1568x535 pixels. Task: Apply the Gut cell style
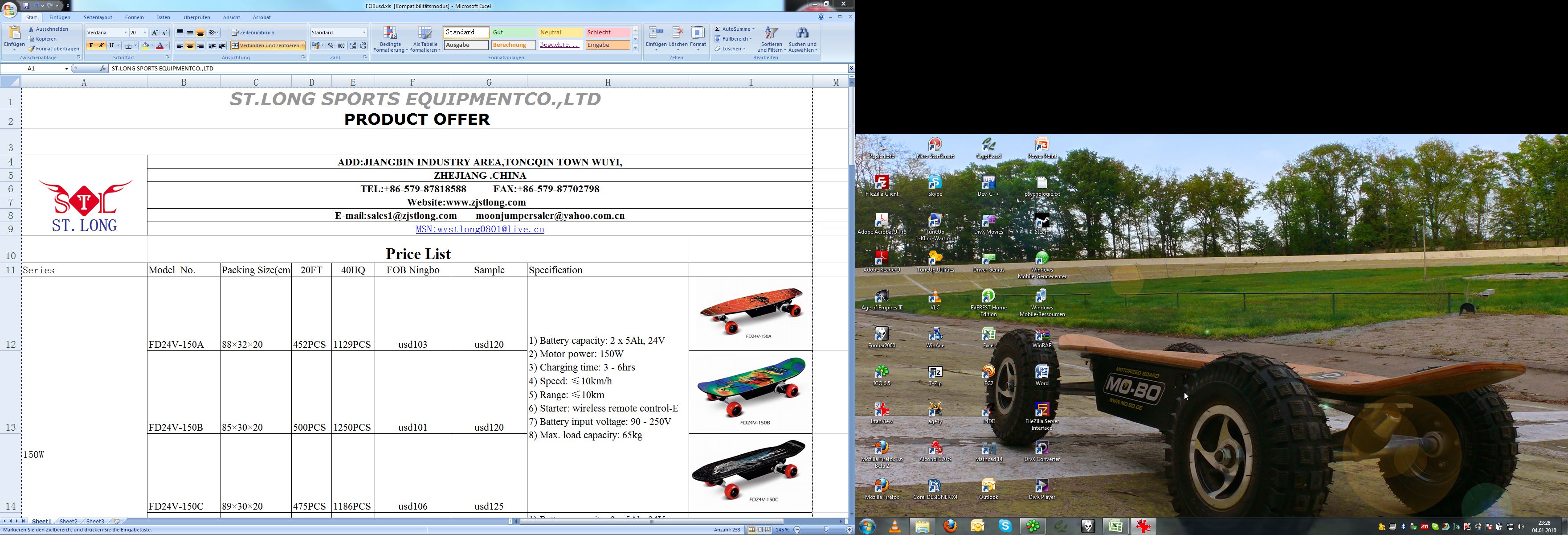pos(513,32)
